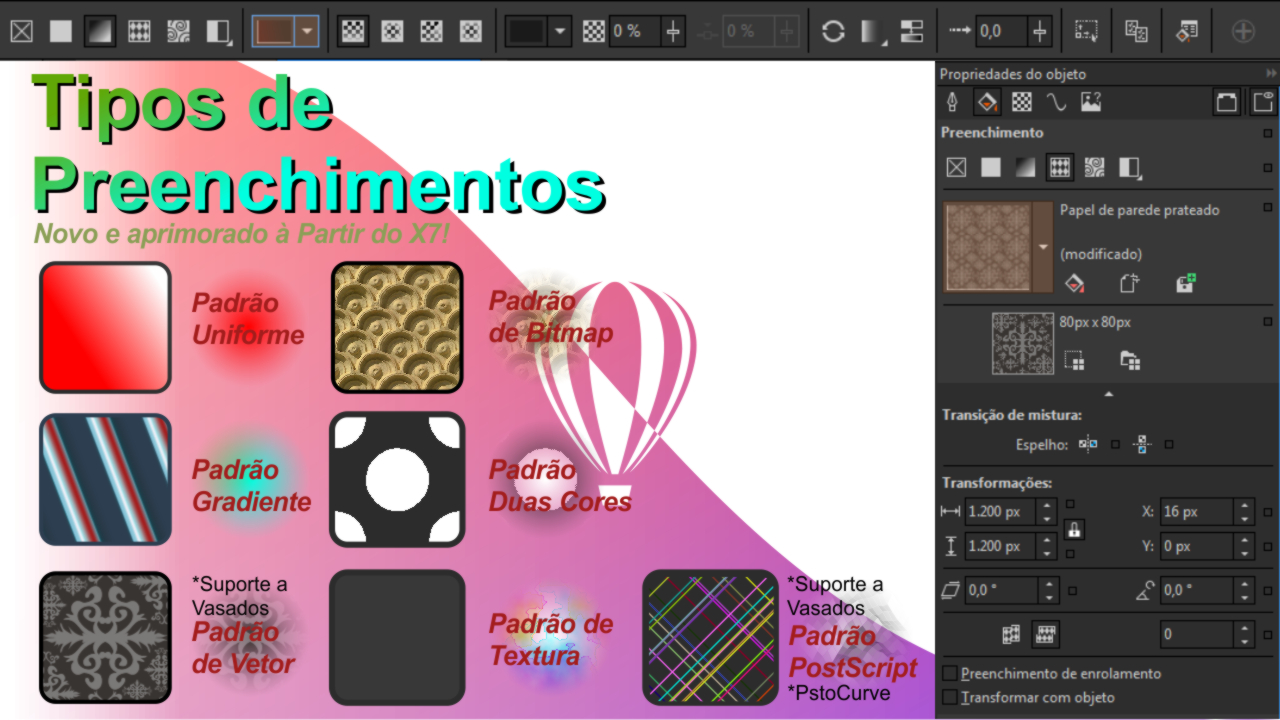Viewport: 1280px width, 720px height.
Task: Enable Preenchimento de enrolamento
Action: click(948, 673)
